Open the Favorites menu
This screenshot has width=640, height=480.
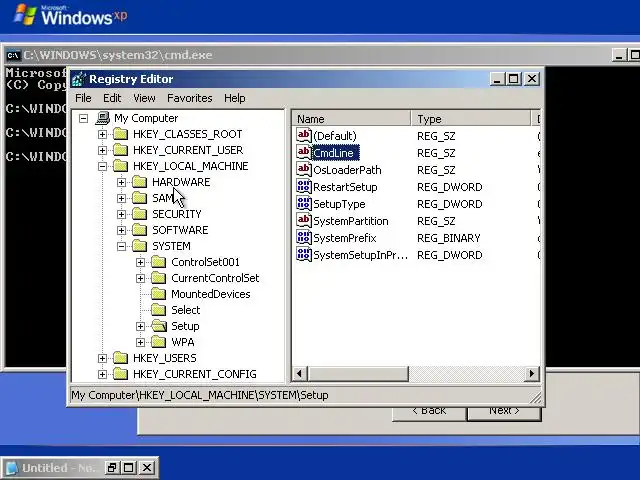[x=190, y=98]
